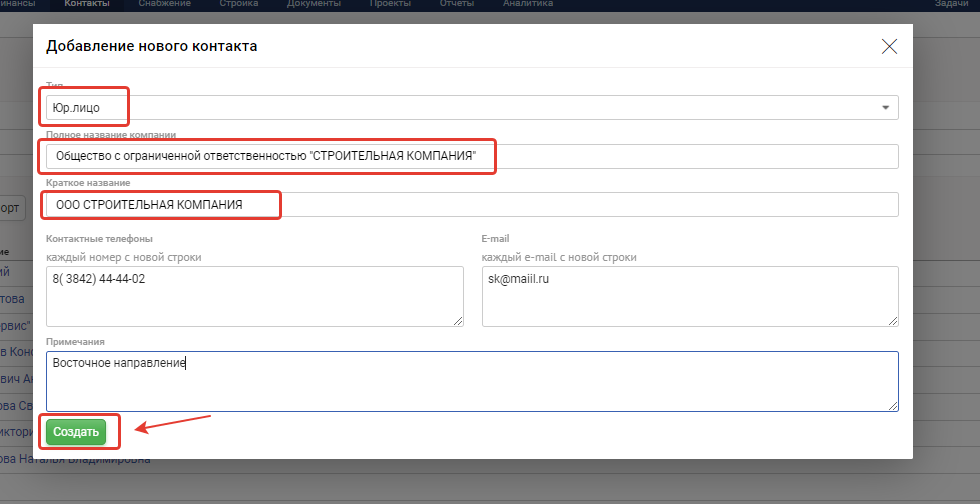980x504 pixels.
Task: Open Задачи in the top bar
Action: (950, 4)
